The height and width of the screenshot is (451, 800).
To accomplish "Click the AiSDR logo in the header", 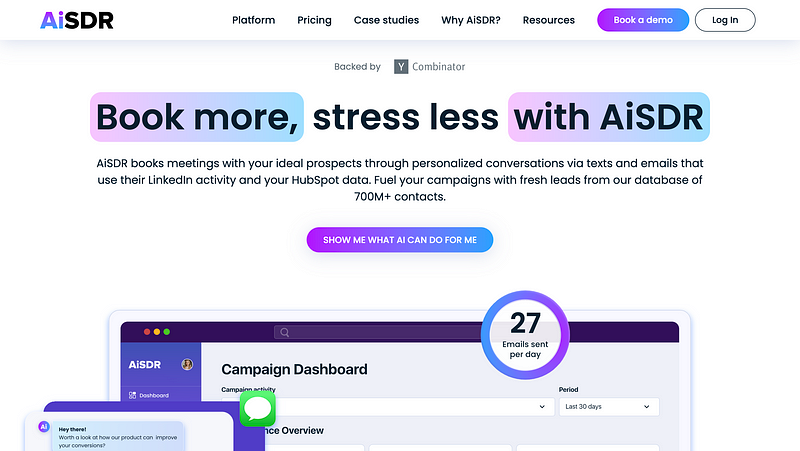I will click(x=77, y=20).
